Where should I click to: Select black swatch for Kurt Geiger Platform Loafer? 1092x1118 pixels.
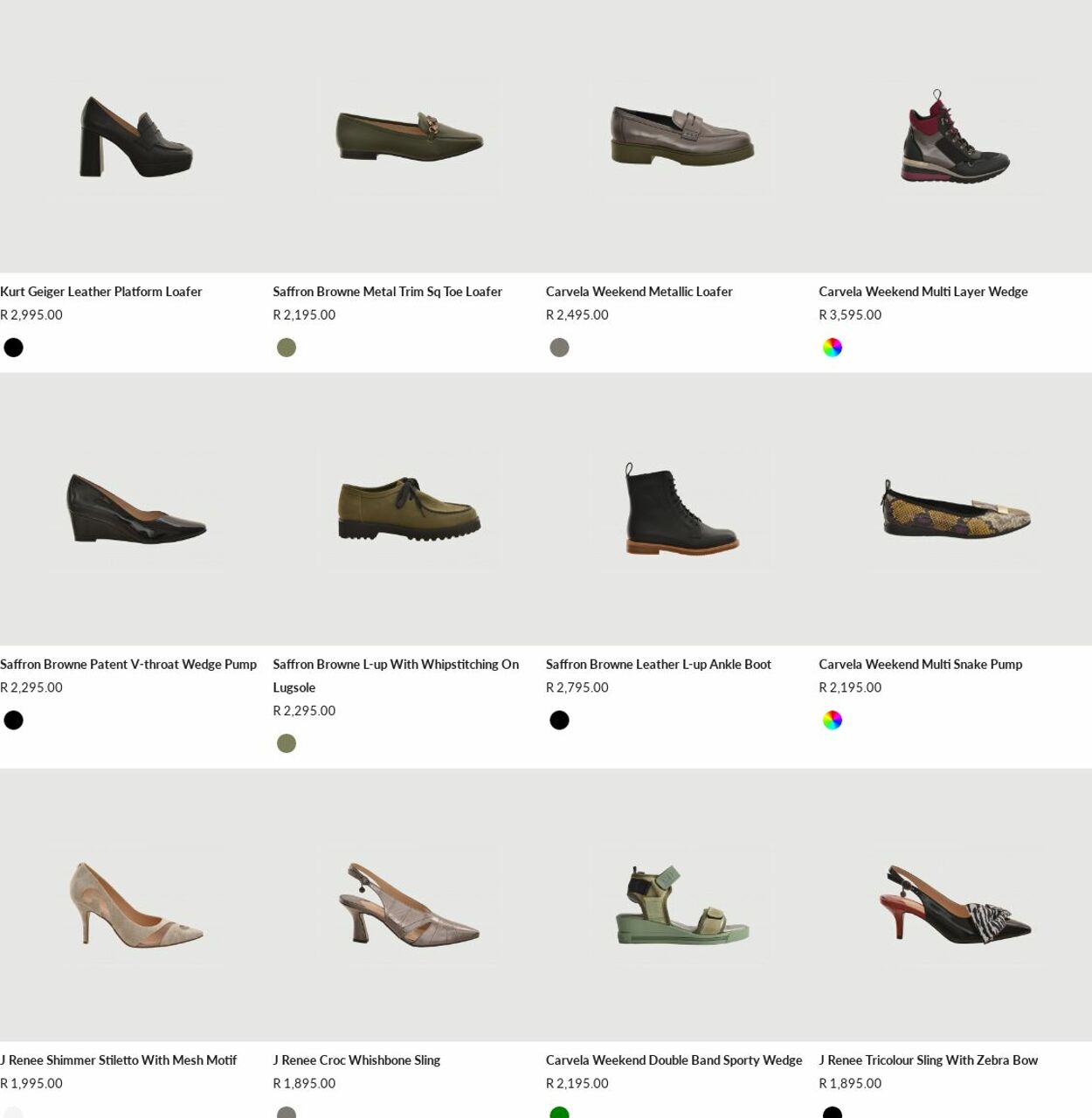coord(14,348)
